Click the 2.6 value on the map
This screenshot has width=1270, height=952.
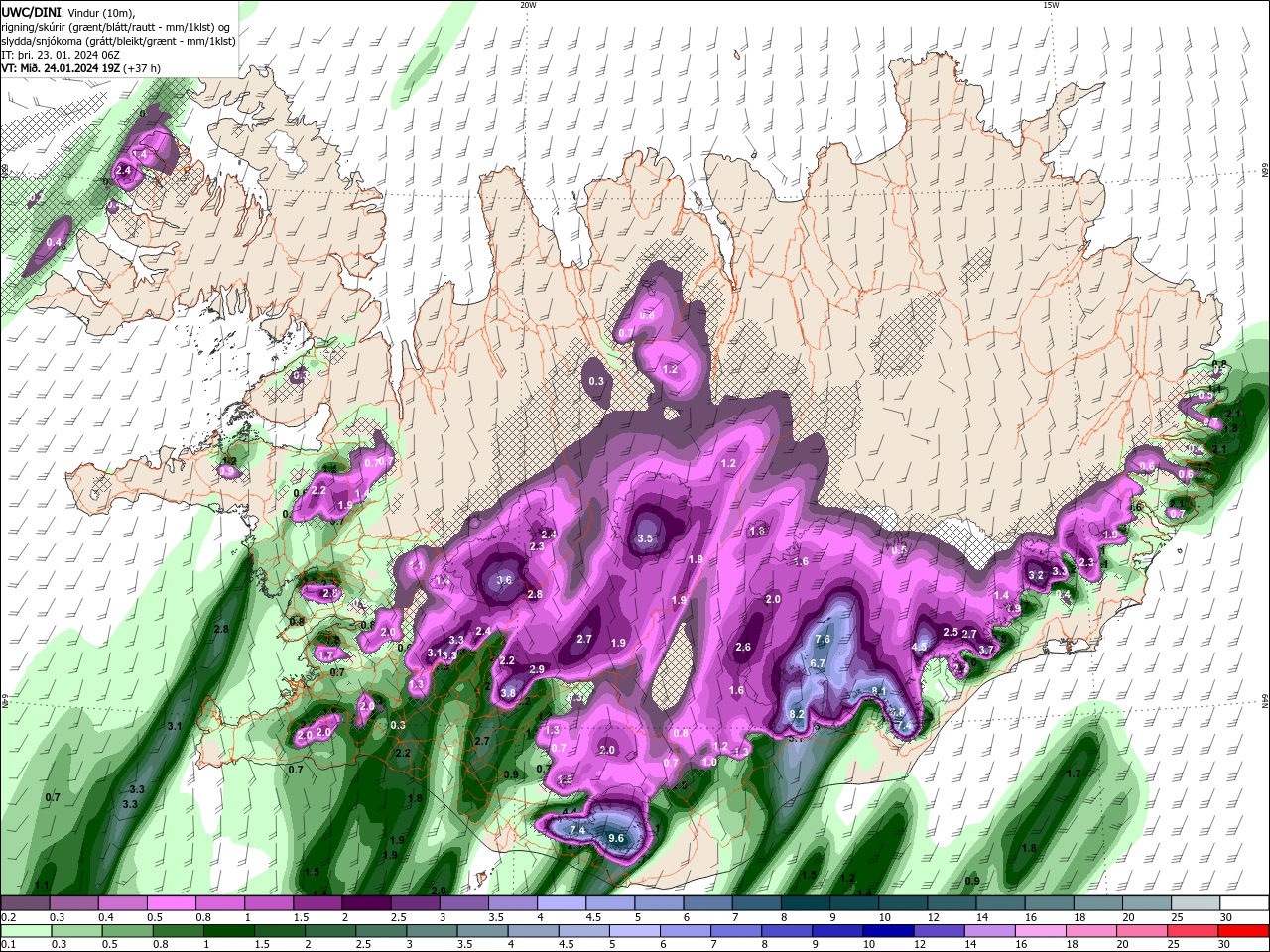click(743, 648)
